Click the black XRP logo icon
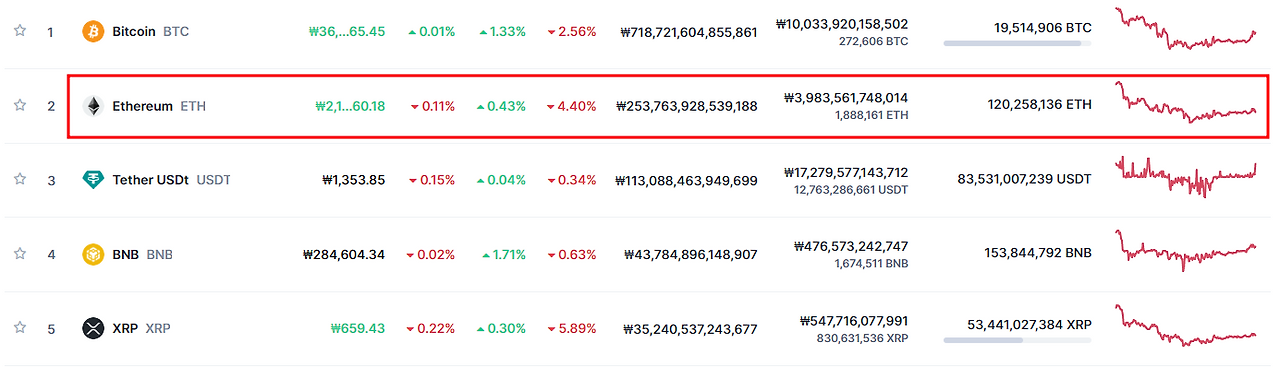The width and height of the screenshot is (1280, 367). pyautogui.click(x=93, y=328)
